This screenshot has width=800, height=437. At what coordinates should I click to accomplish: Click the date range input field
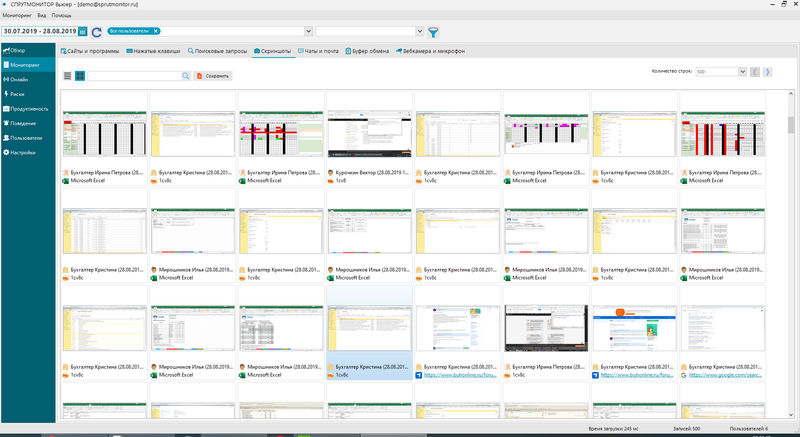point(39,31)
